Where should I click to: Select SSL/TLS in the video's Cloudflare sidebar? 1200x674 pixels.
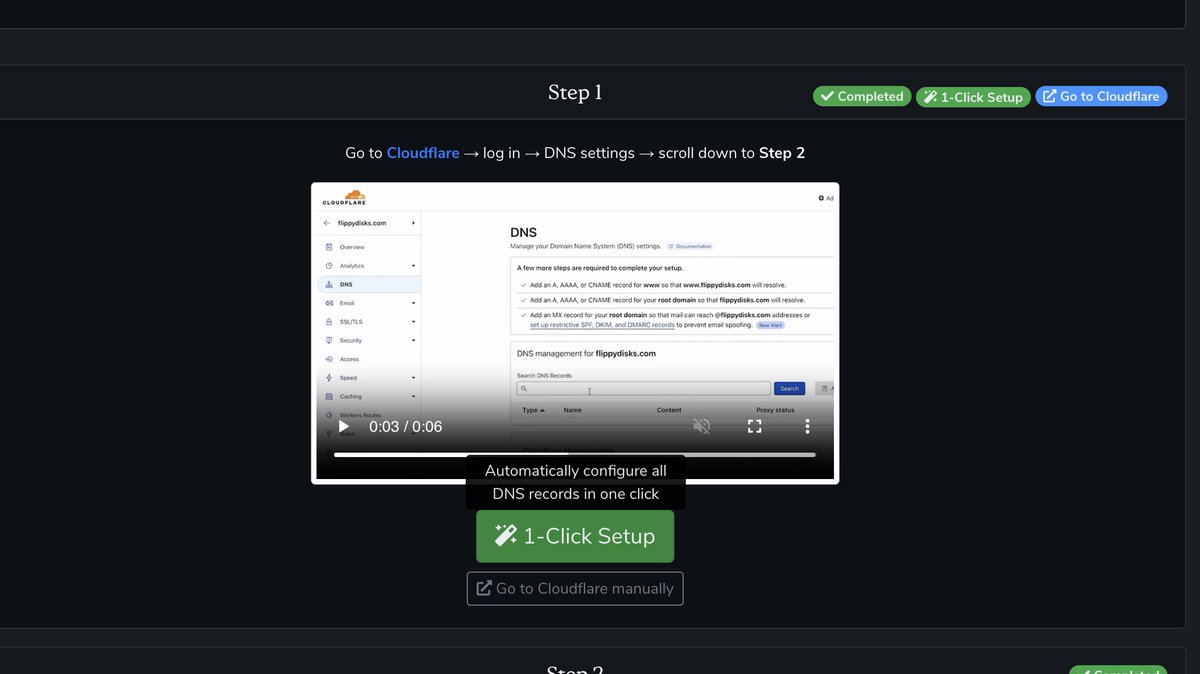pyautogui.click(x=351, y=322)
